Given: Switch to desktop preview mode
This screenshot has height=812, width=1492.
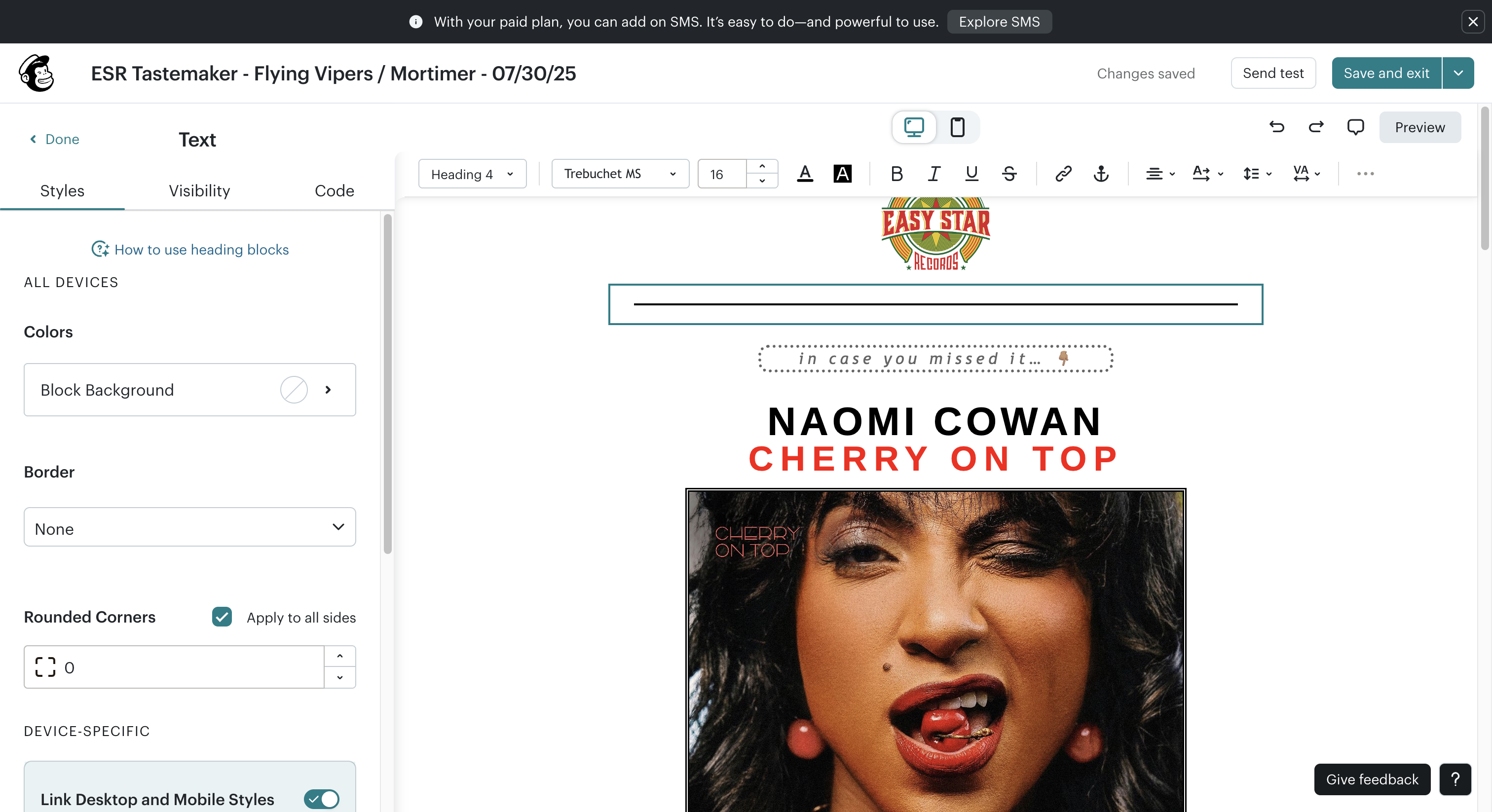Looking at the screenshot, I should [x=914, y=127].
